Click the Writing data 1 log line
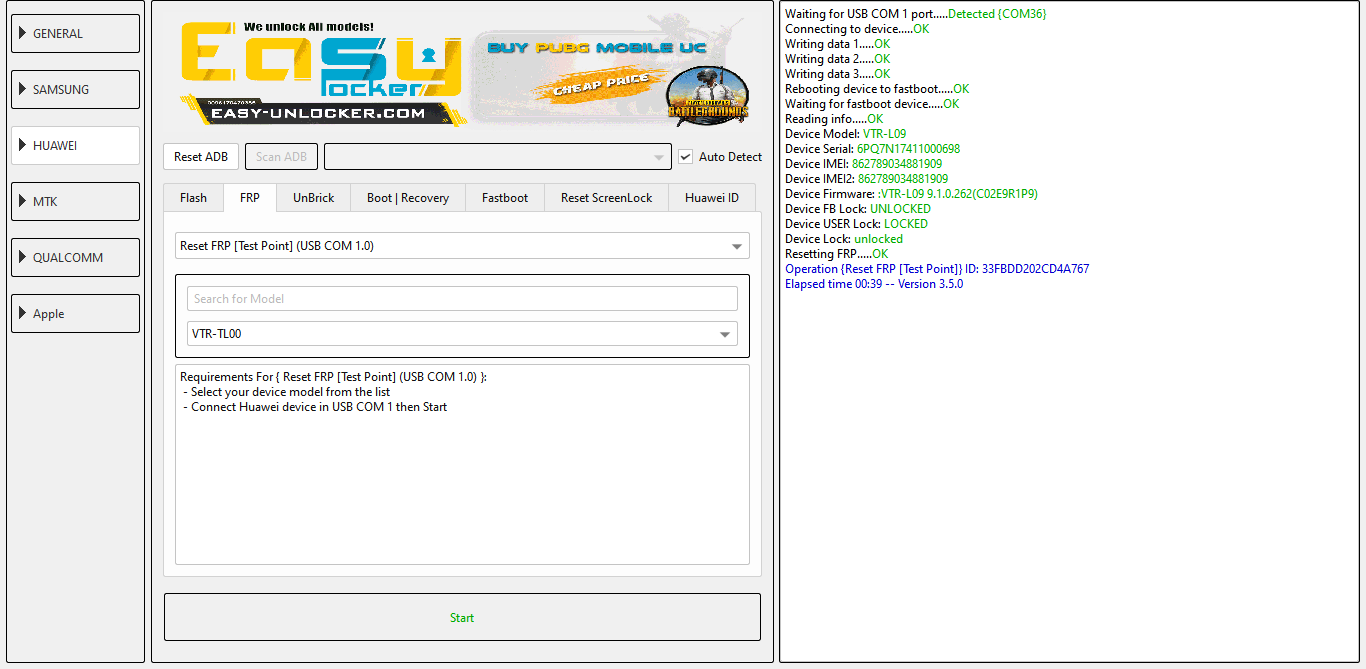The image size is (1366, 669). point(837,44)
